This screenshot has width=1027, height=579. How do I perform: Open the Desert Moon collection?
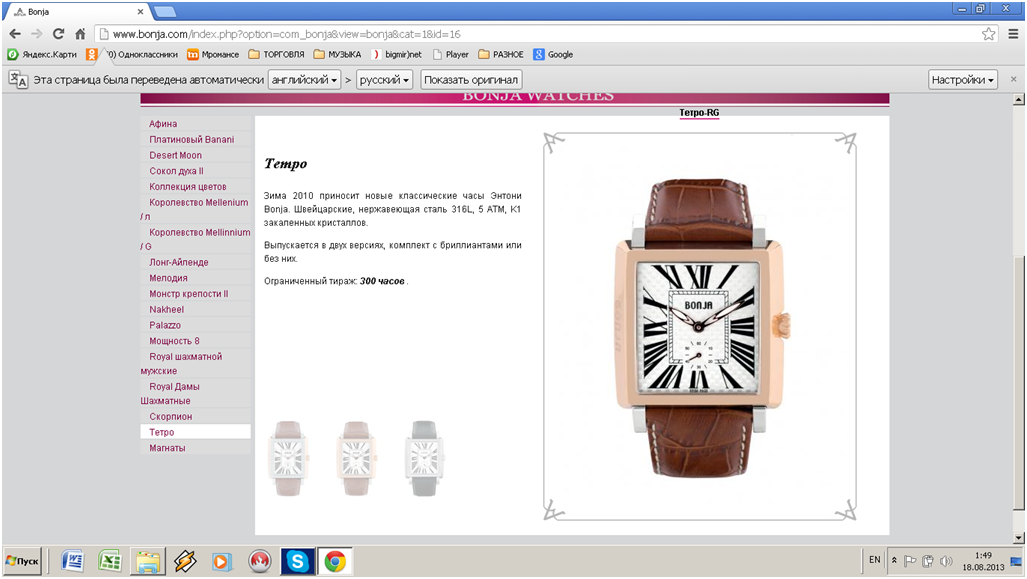click(x=176, y=155)
